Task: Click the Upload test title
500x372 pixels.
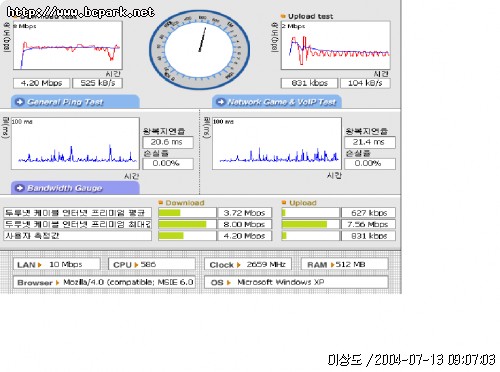Action: pyautogui.click(x=310, y=16)
